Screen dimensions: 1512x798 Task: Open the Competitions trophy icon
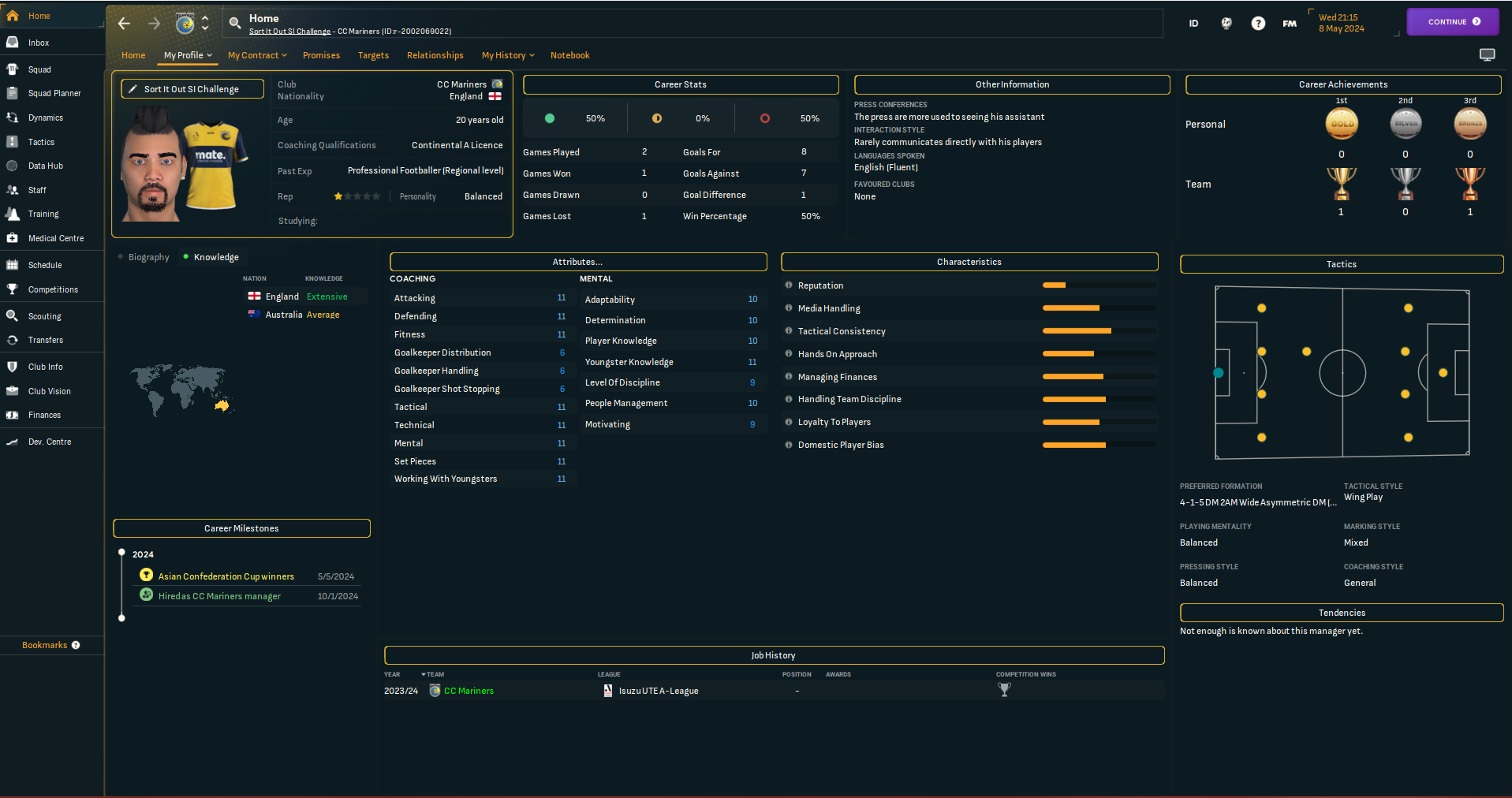(x=13, y=289)
